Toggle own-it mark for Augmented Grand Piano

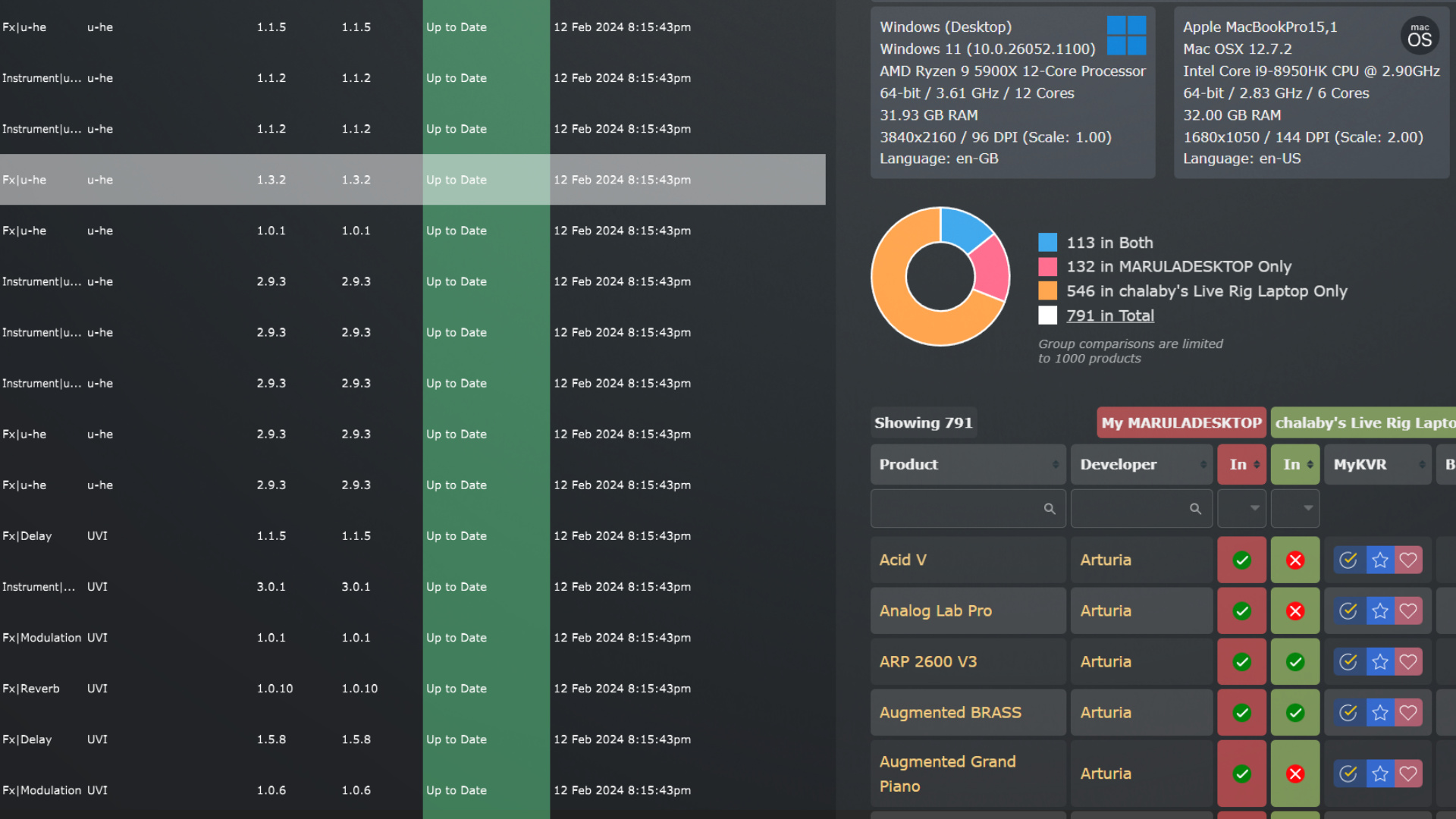pyautogui.click(x=1348, y=773)
